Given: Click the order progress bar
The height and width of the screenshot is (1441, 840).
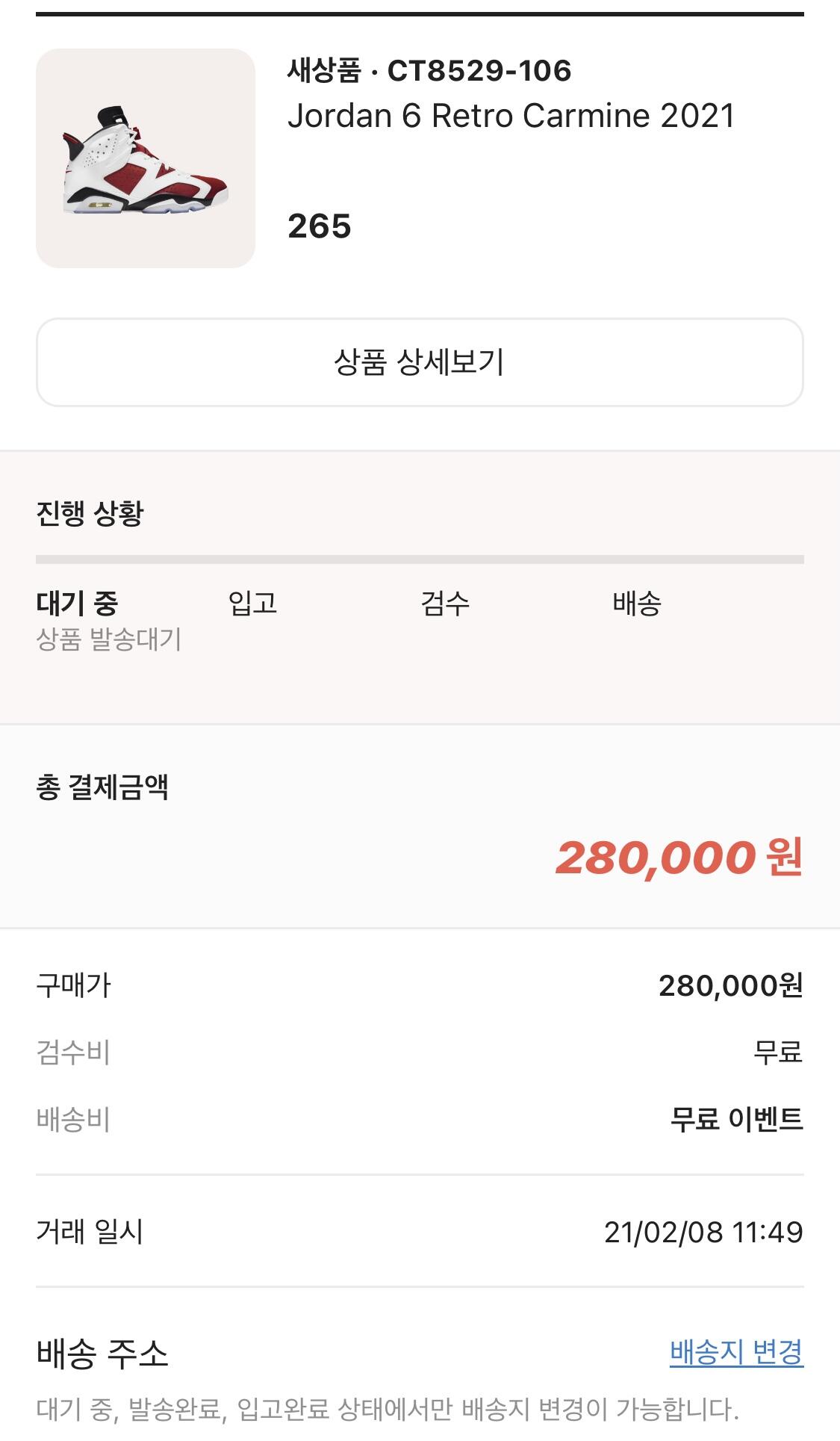Looking at the screenshot, I should [x=420, y=560].
